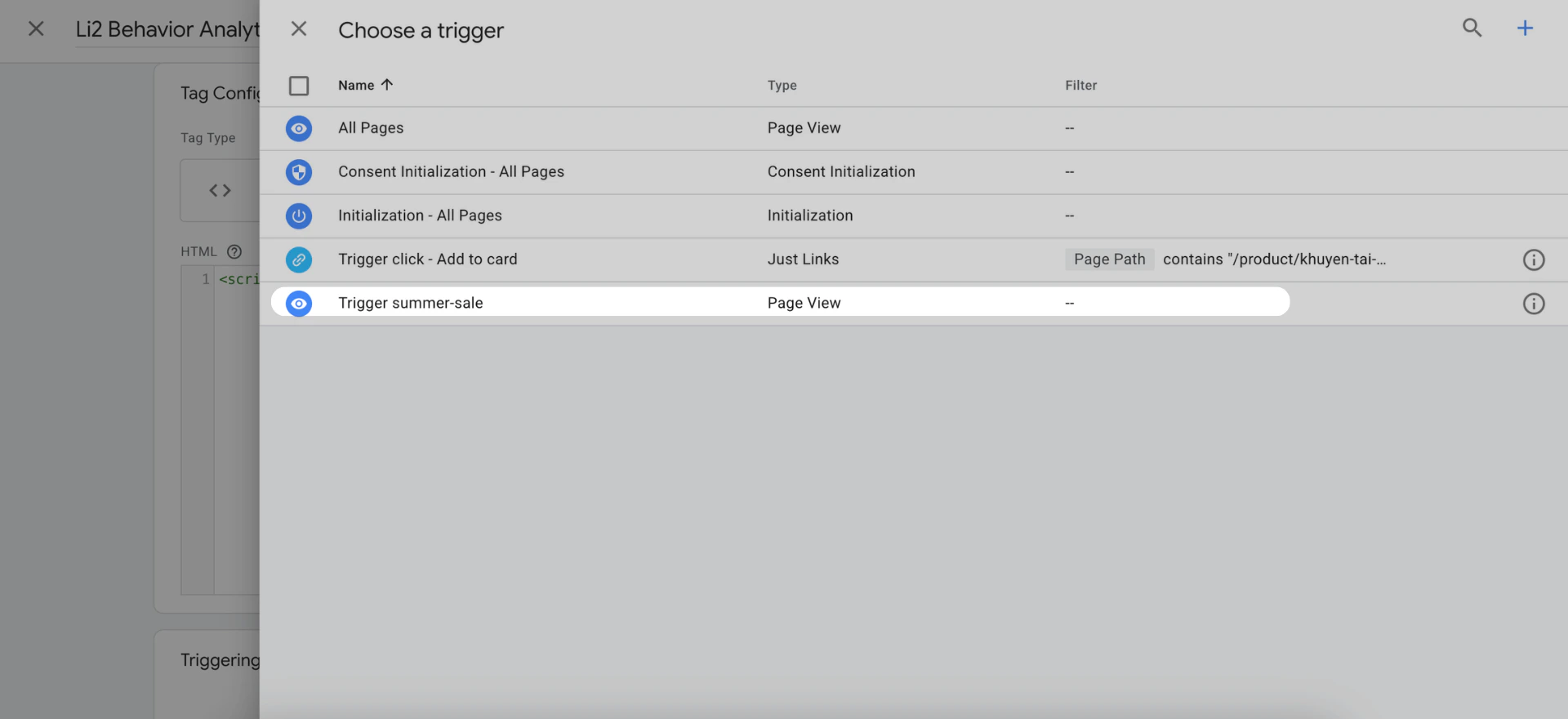
Task: Click the Type column header
Action: pos(782,85)
